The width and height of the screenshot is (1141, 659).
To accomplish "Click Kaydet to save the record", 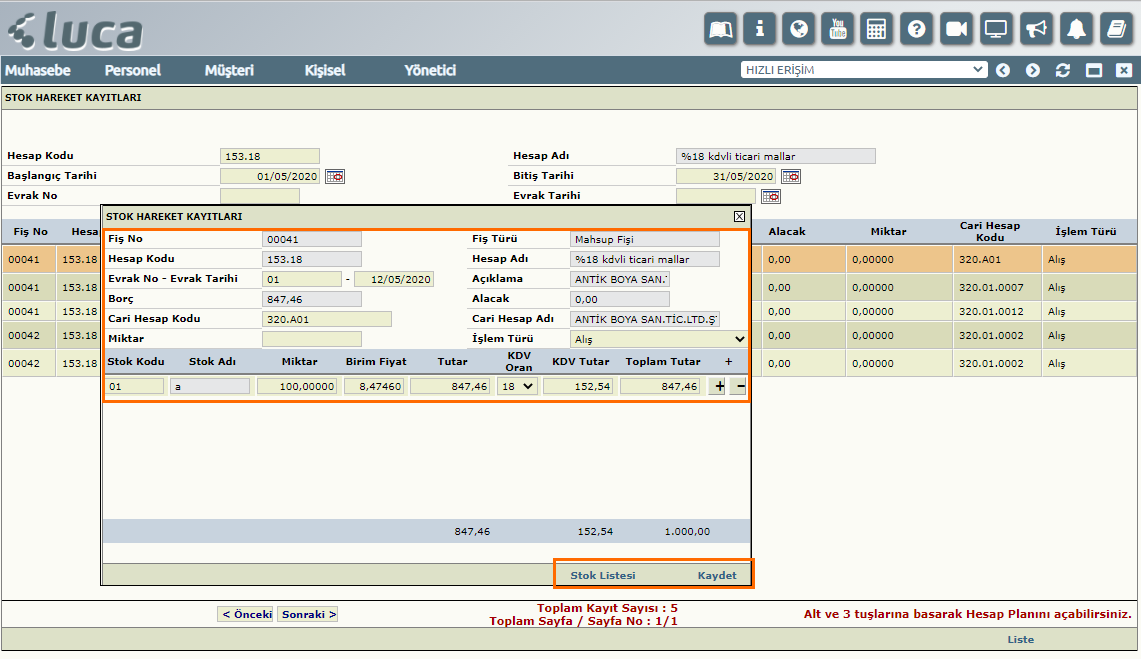I will 717,575.
